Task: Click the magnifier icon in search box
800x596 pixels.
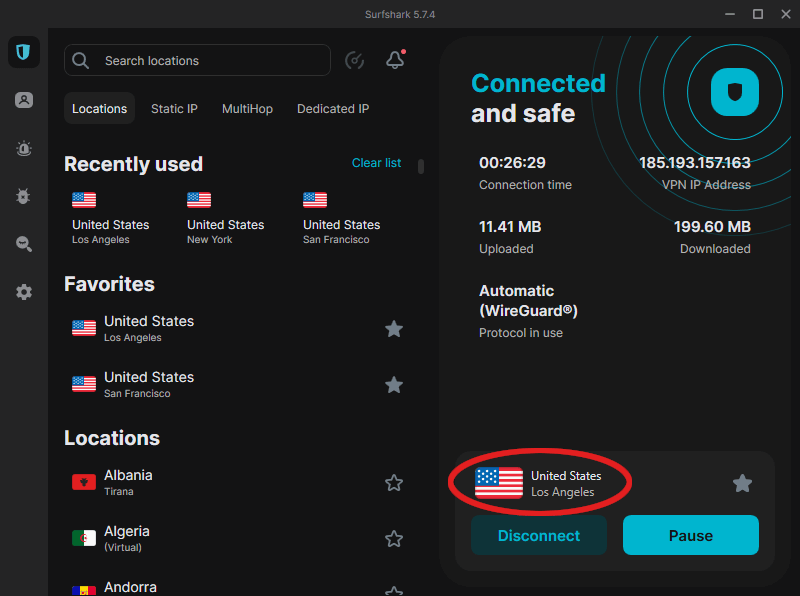Action: [x=81, y=61]
